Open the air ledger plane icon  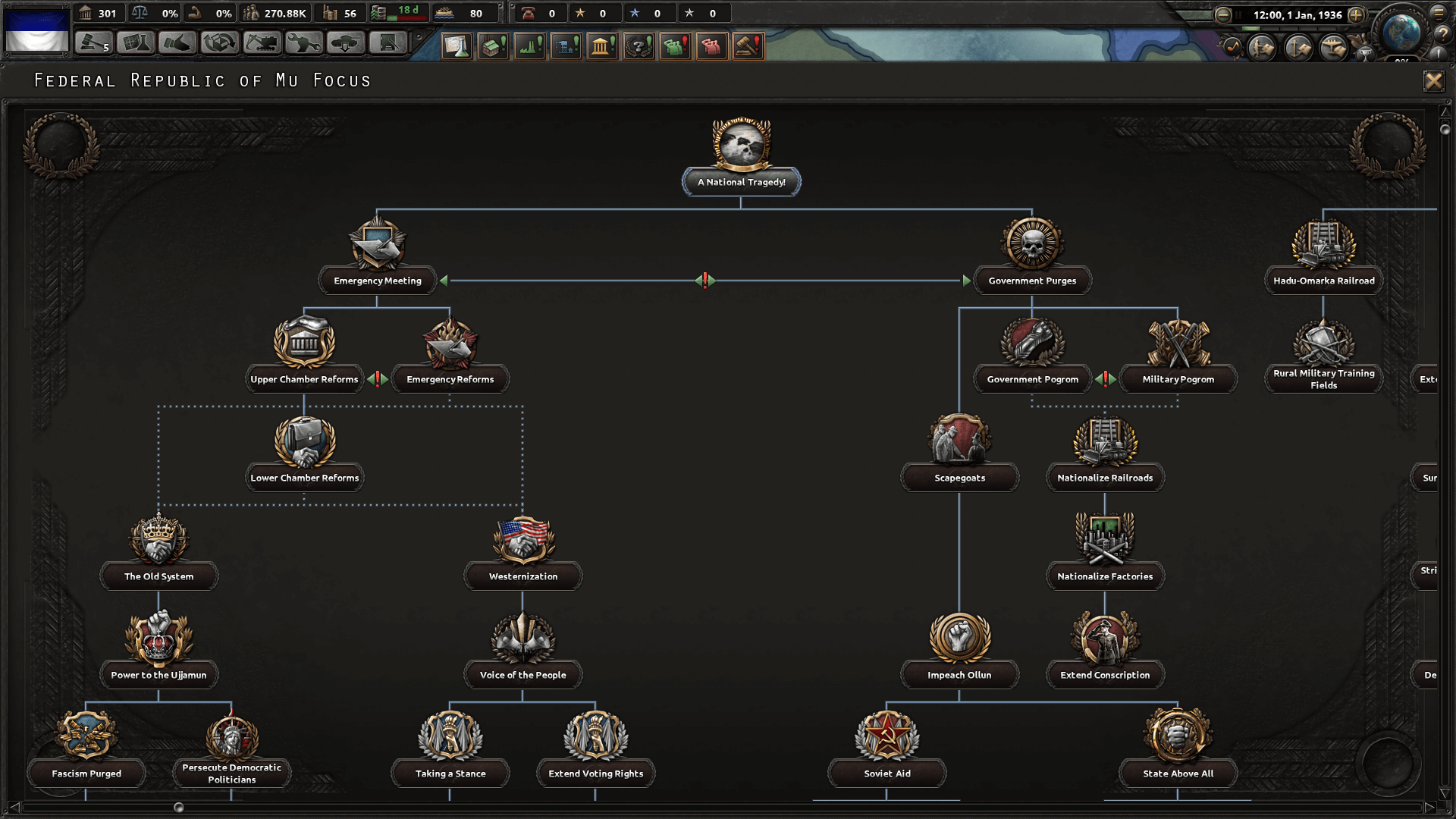pyautogui.click(x=1333, y=48)
